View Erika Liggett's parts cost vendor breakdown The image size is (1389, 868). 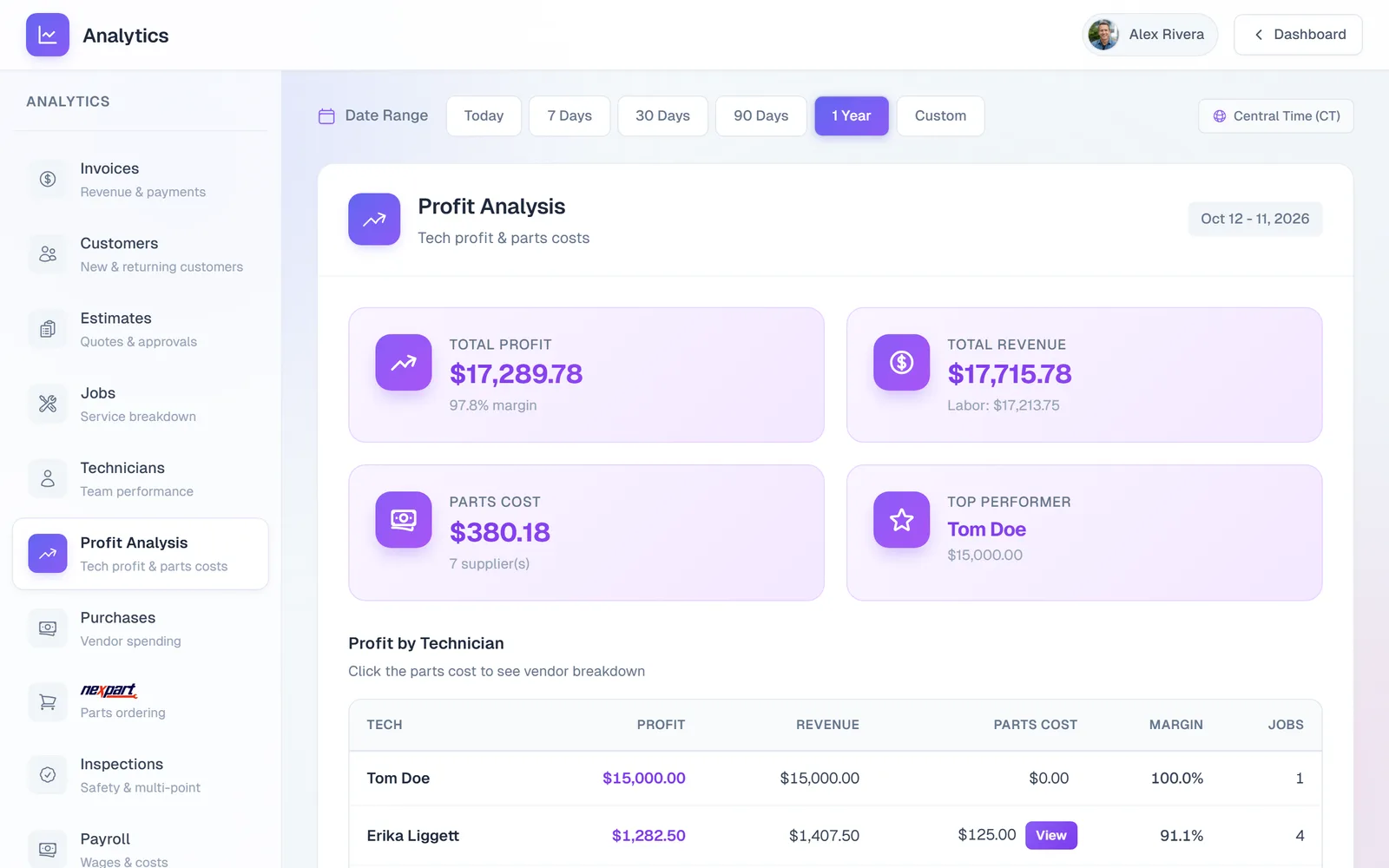click(1051, 835)
